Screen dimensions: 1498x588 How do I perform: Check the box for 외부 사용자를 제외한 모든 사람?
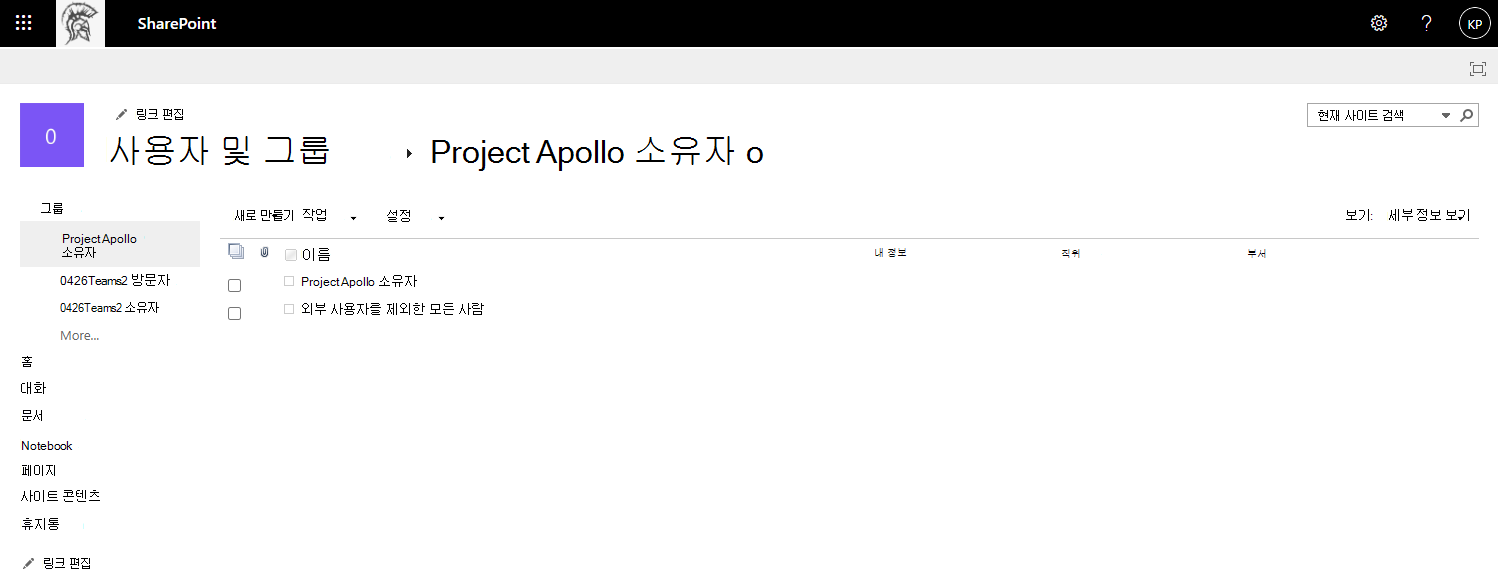click(235, 314)
